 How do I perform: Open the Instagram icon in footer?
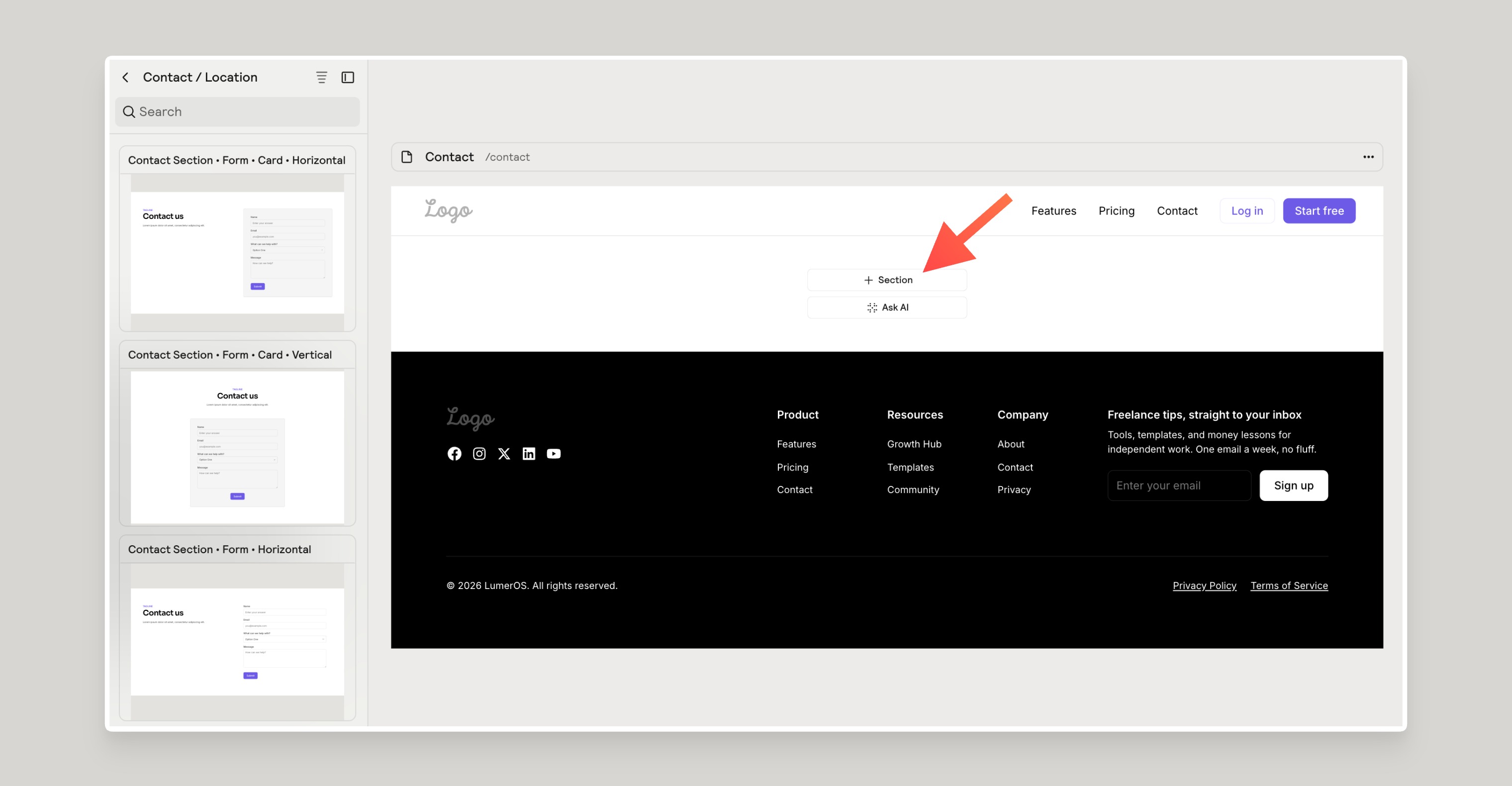pos(479,454)
